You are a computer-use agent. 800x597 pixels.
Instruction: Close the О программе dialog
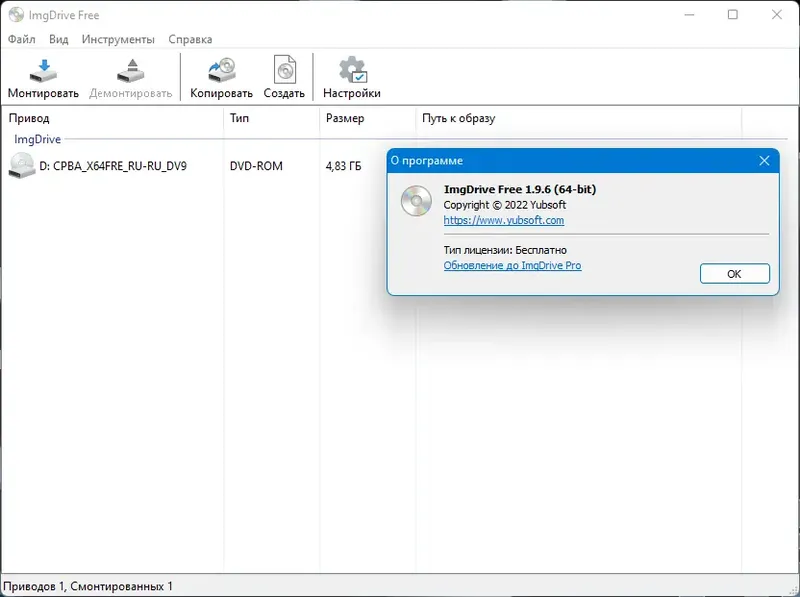click(764, 161)
